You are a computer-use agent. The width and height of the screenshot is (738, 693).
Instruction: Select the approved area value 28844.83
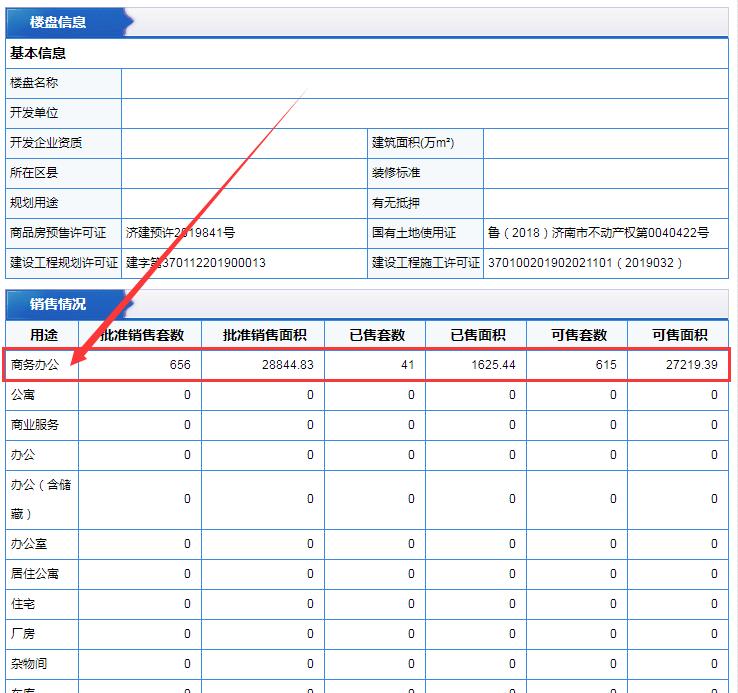[x=288, y=365]
